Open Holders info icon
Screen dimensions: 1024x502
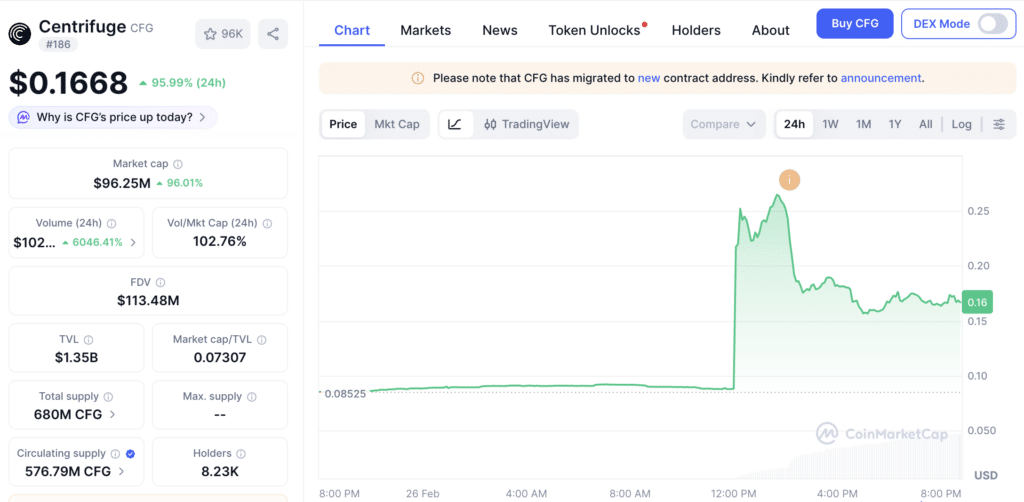241,454
